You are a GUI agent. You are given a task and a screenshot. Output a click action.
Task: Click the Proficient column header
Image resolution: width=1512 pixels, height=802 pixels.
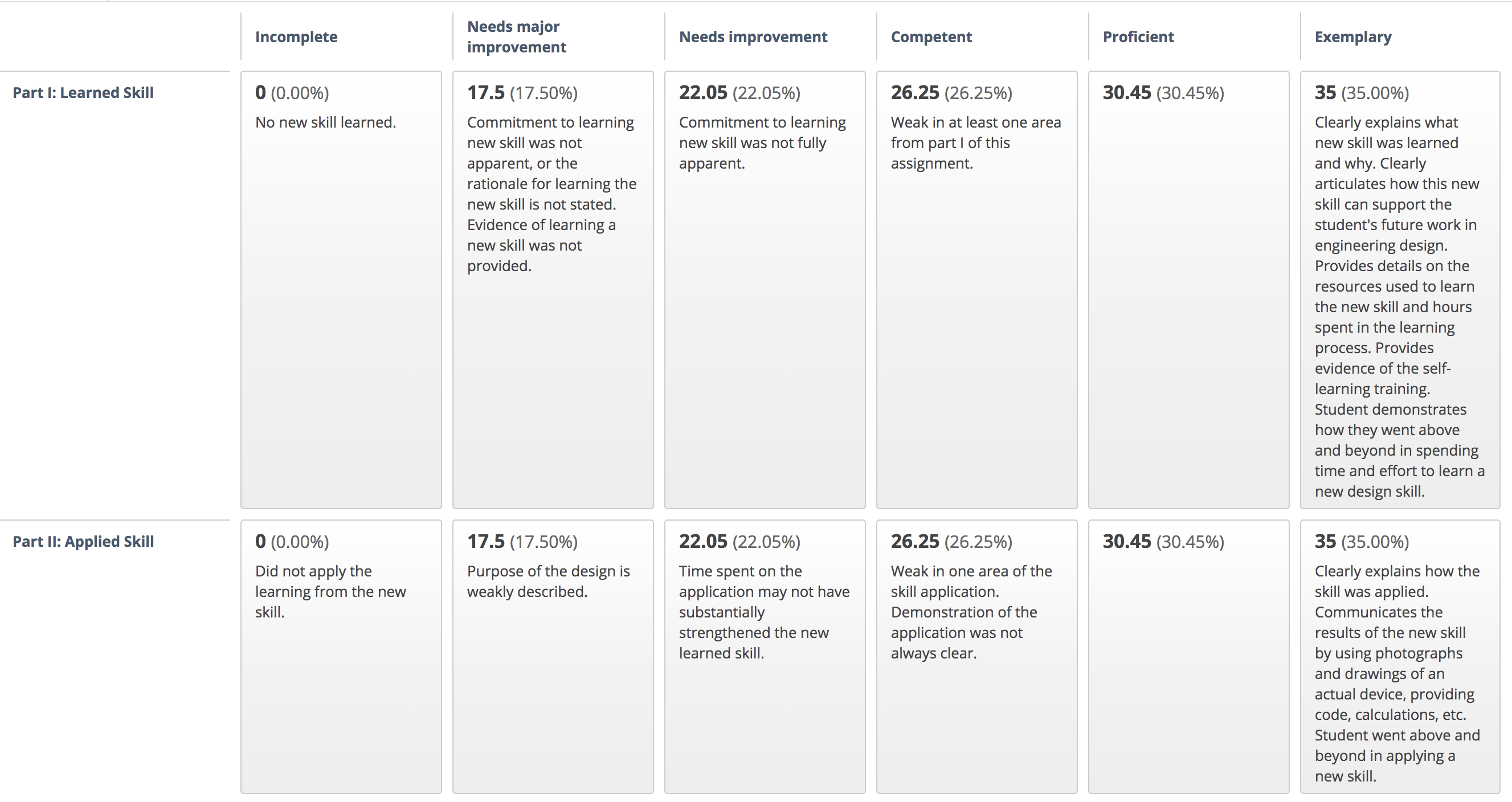click(x=1138, y=36)
